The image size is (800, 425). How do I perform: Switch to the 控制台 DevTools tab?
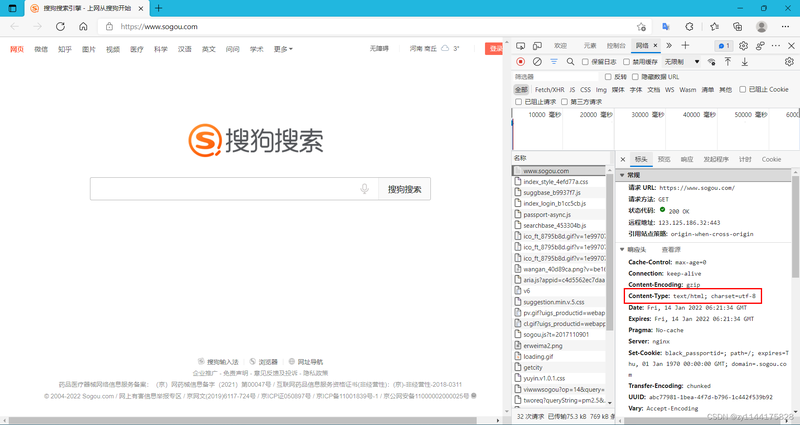pyautogui.click(x=616, y=46)
